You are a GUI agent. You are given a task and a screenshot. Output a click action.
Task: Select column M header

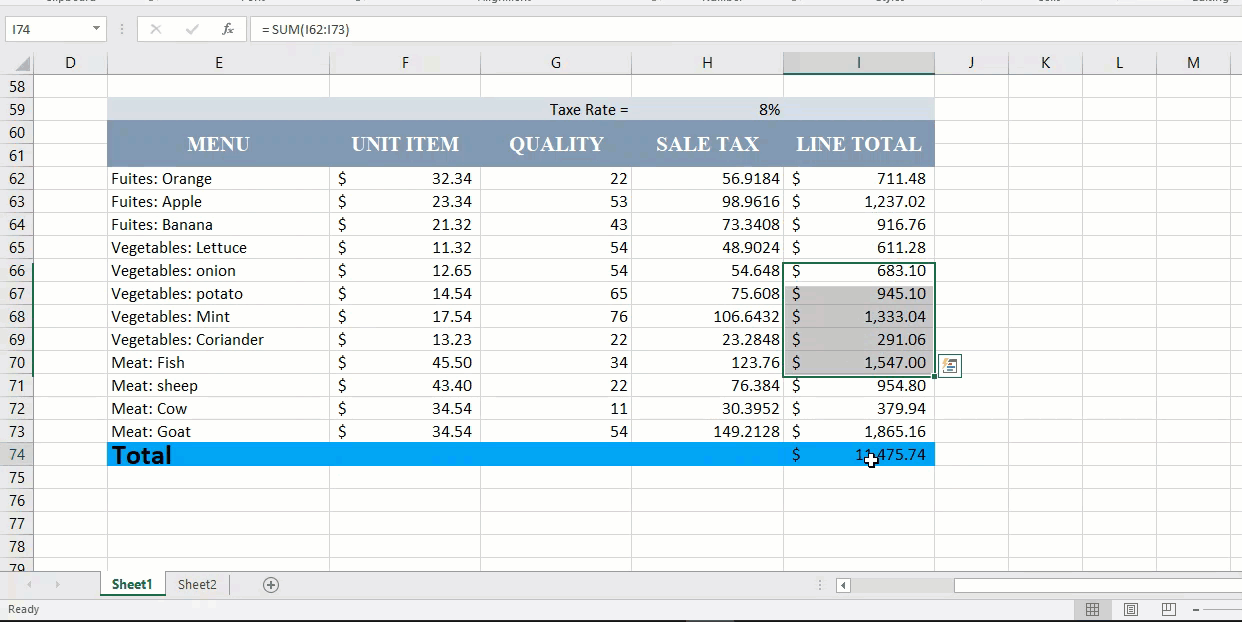tap(1193, 63)
